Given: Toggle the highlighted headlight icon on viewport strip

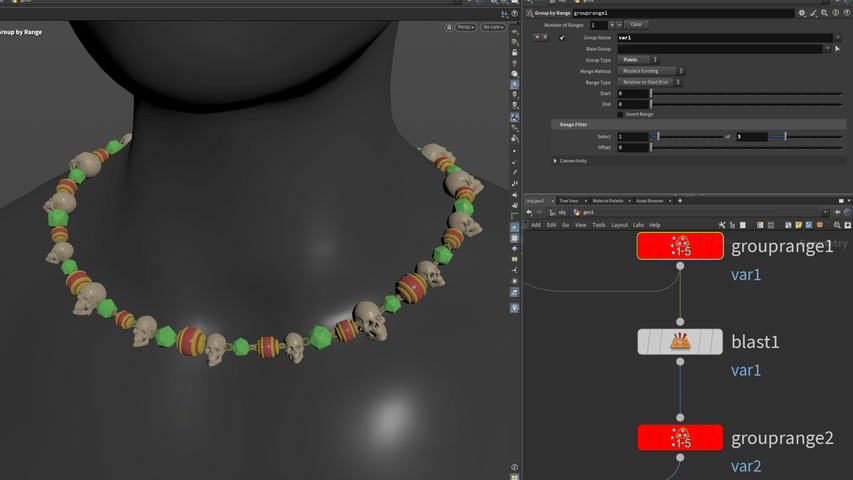Looking at the screenshot, I should (515, 85).
